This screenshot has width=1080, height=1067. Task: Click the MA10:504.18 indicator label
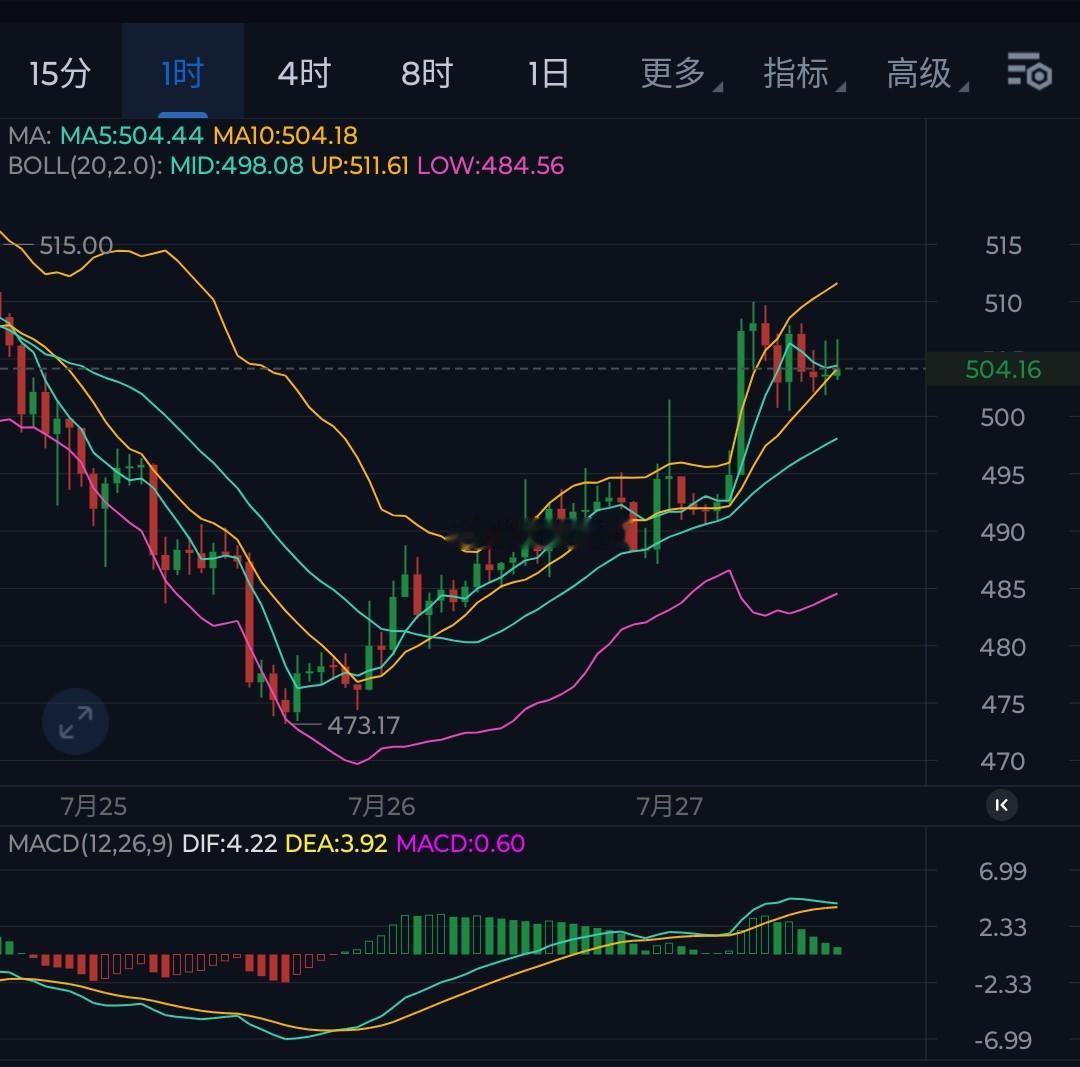285,135
